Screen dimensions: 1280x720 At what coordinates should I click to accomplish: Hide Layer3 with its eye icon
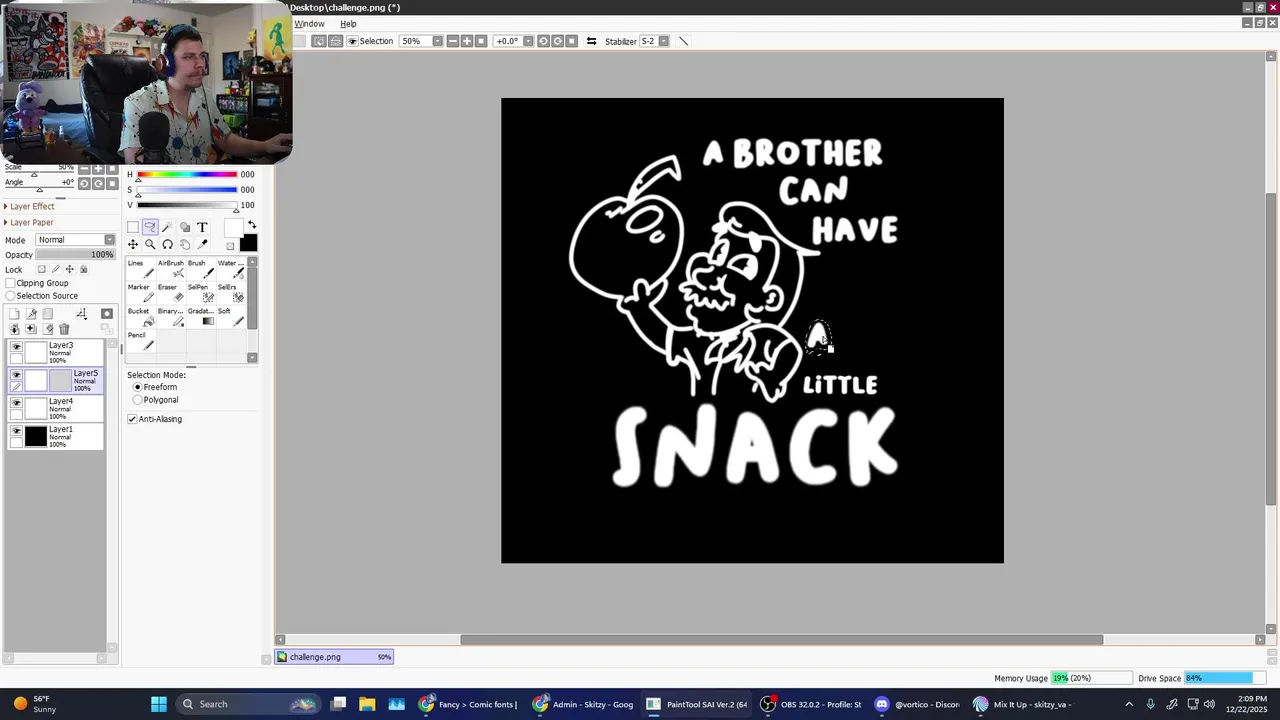16,346
